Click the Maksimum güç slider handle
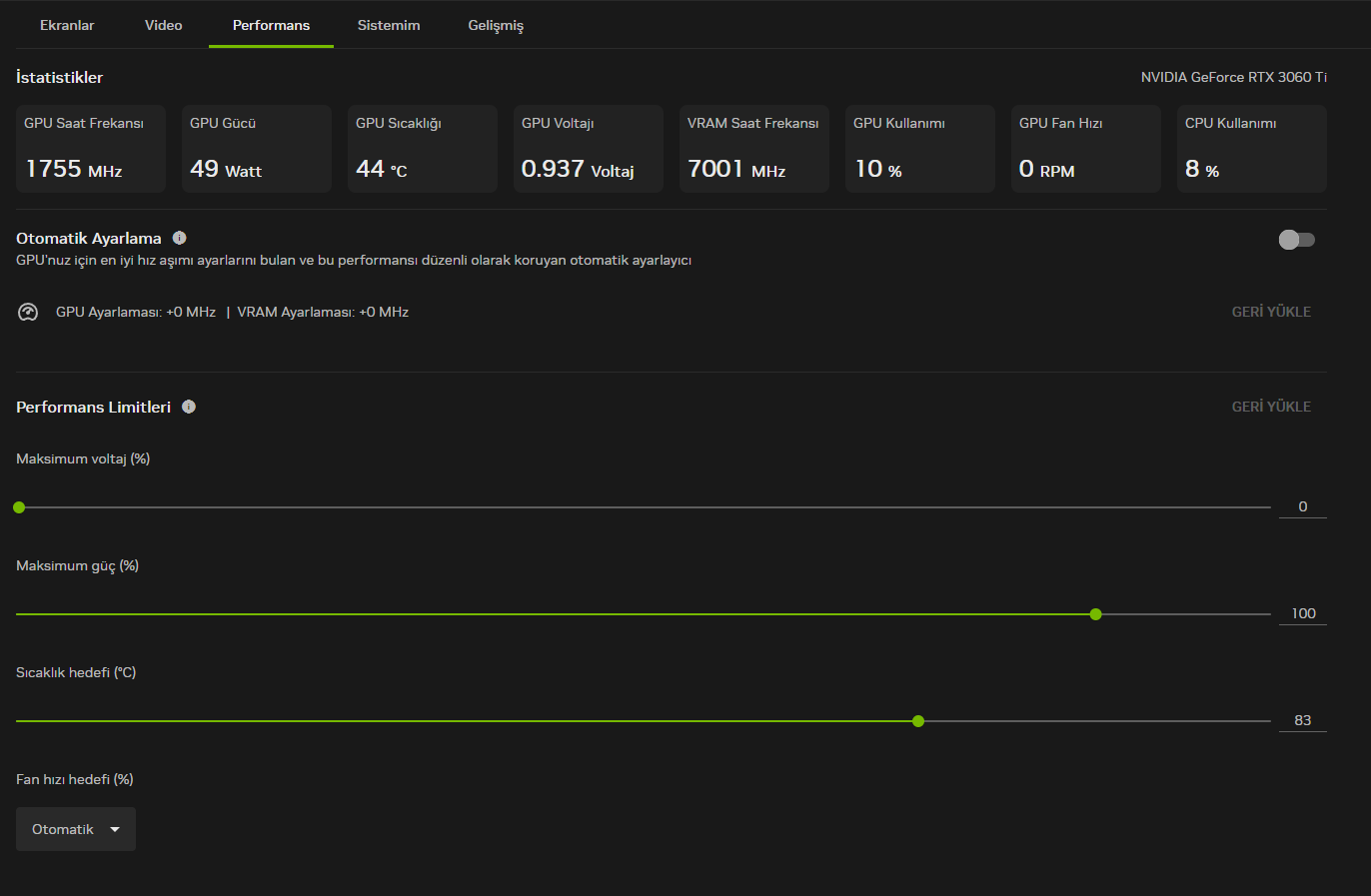This screenshot has width=1371, height=896. 1096,614
